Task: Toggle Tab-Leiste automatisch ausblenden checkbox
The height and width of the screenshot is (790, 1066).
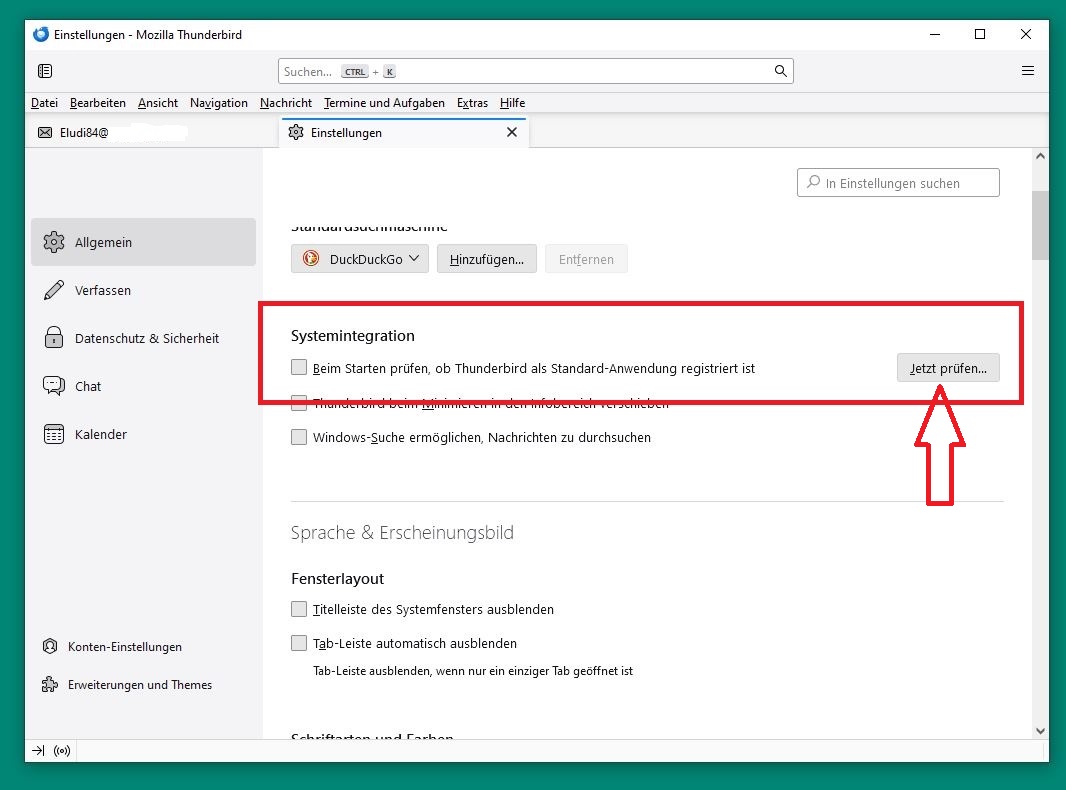Action: click(299, 643)
